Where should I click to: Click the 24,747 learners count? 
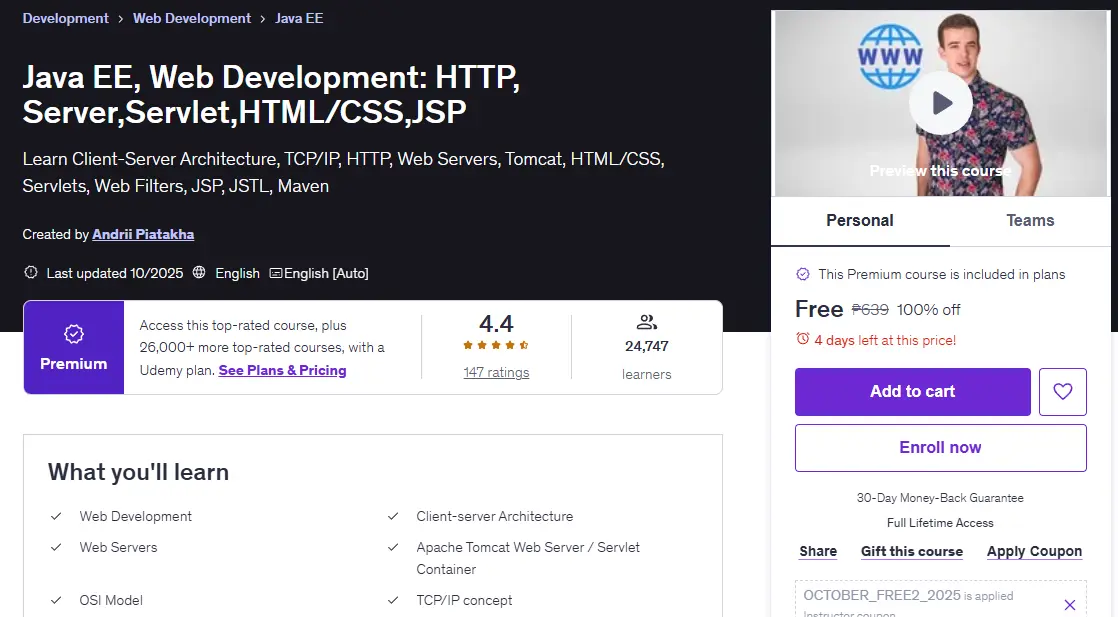coord(647,347)
